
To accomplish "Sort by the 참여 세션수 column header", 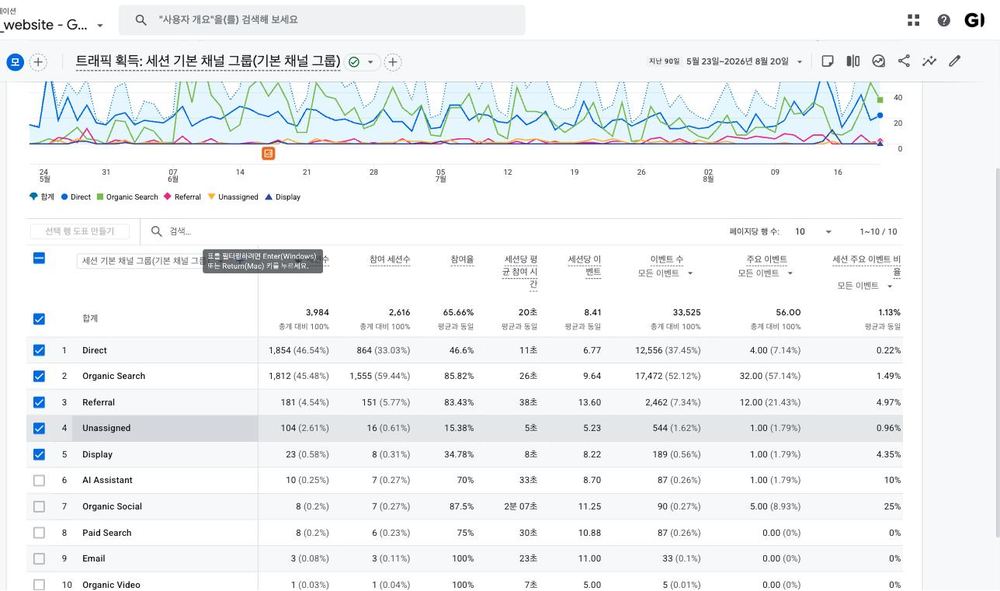I will [x=390, y=259].
